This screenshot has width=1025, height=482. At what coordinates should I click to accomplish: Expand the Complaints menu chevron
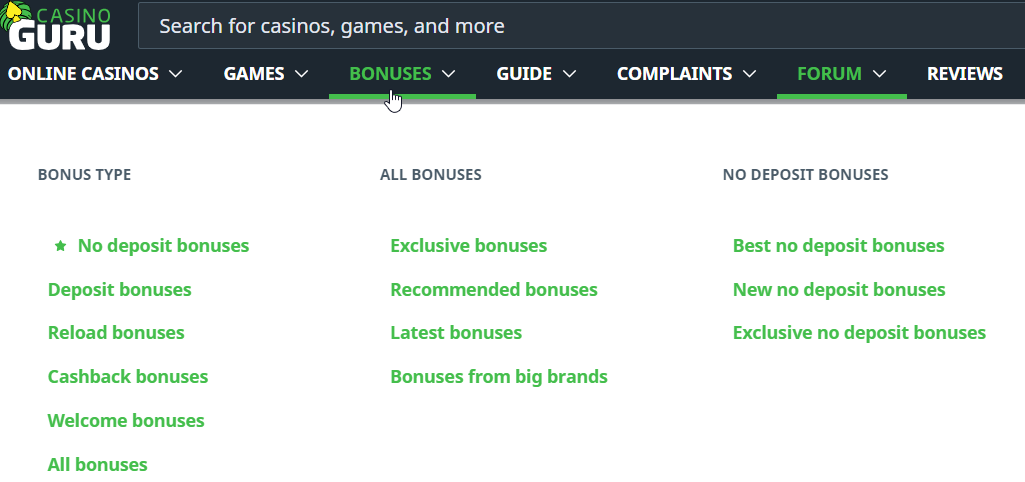(750, 74)
